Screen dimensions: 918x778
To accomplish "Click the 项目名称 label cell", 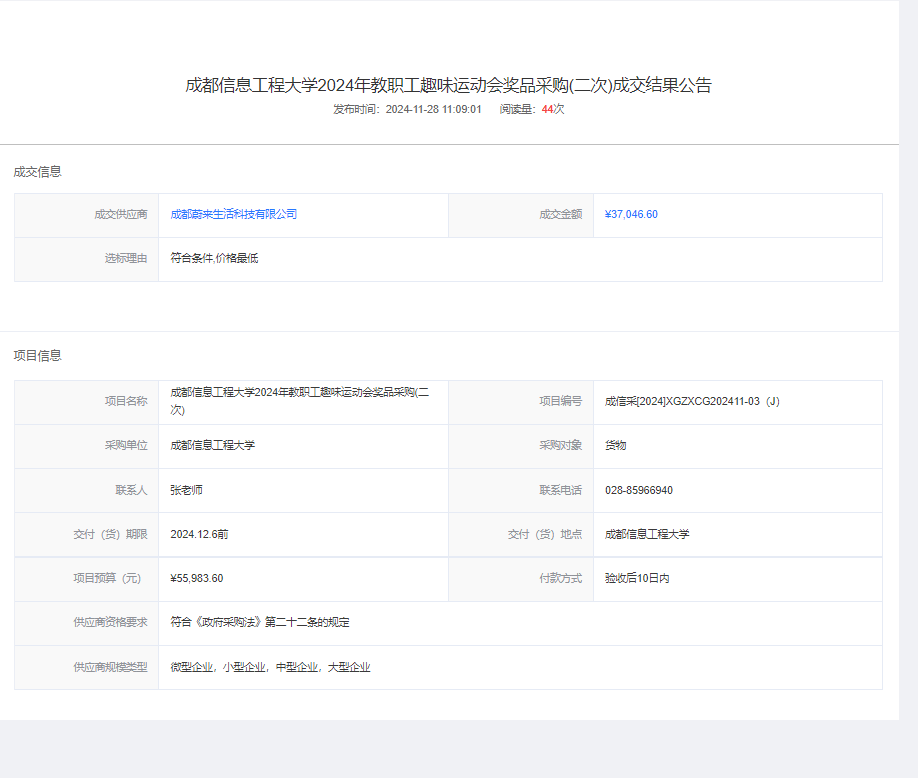I will pos(87,403).
